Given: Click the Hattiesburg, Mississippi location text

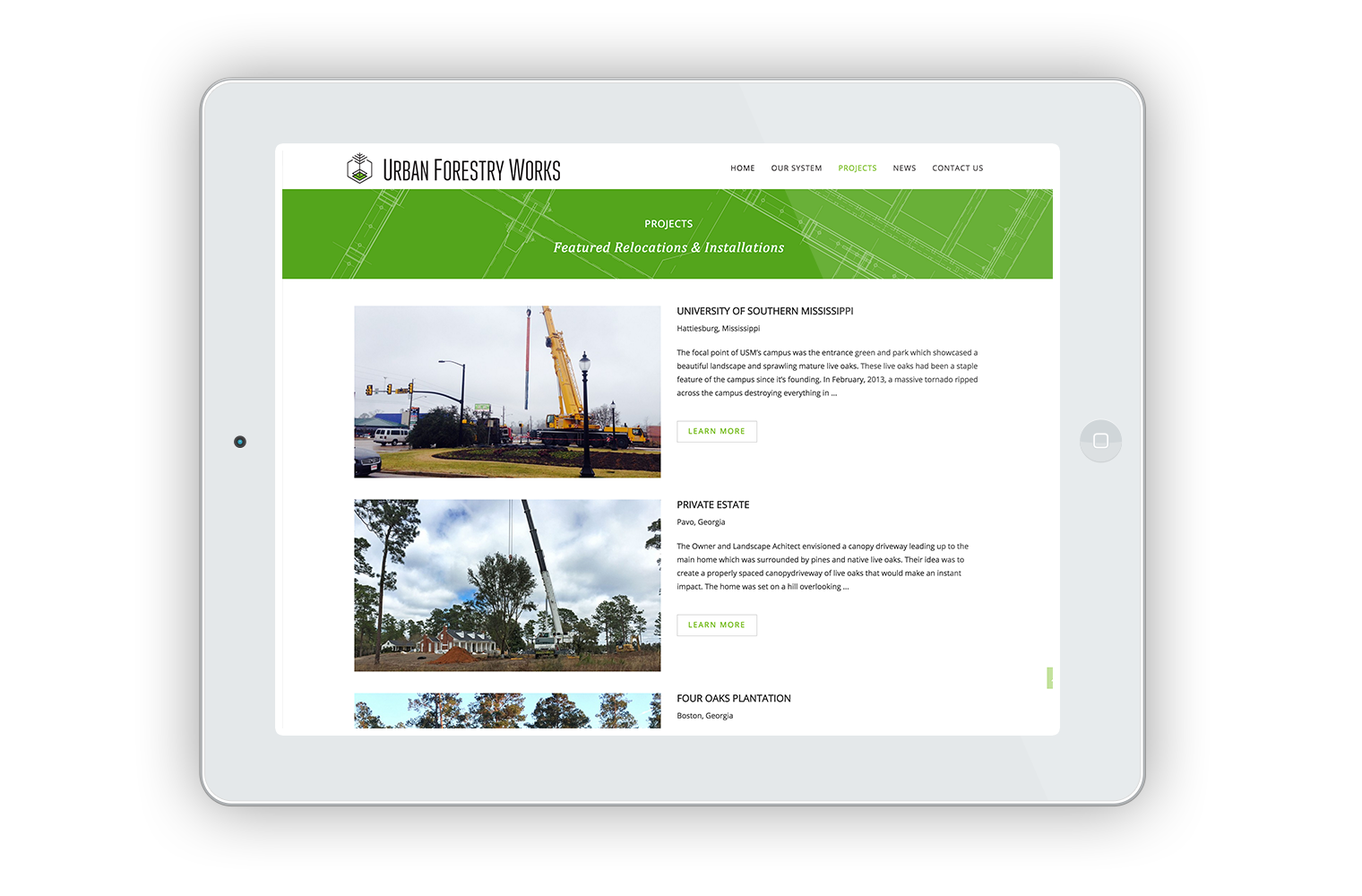Looking at the screenshot, I should pyautogui.click(x=718, y=329).
